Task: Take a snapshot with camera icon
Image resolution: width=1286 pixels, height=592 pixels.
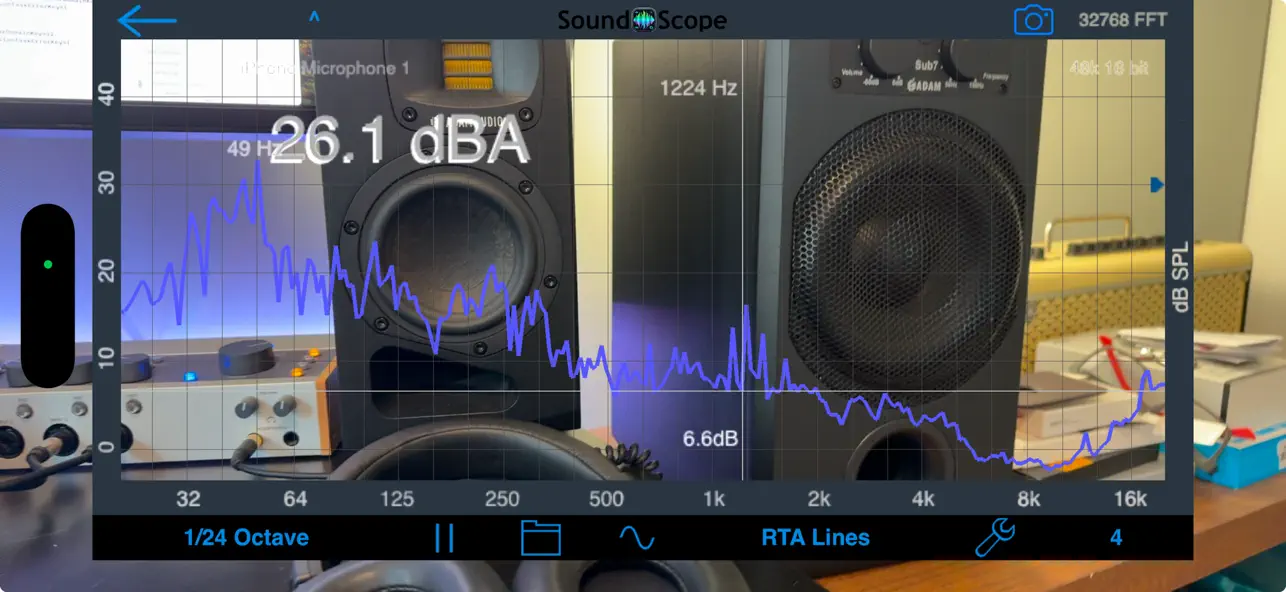Action: pos(1034,20)
